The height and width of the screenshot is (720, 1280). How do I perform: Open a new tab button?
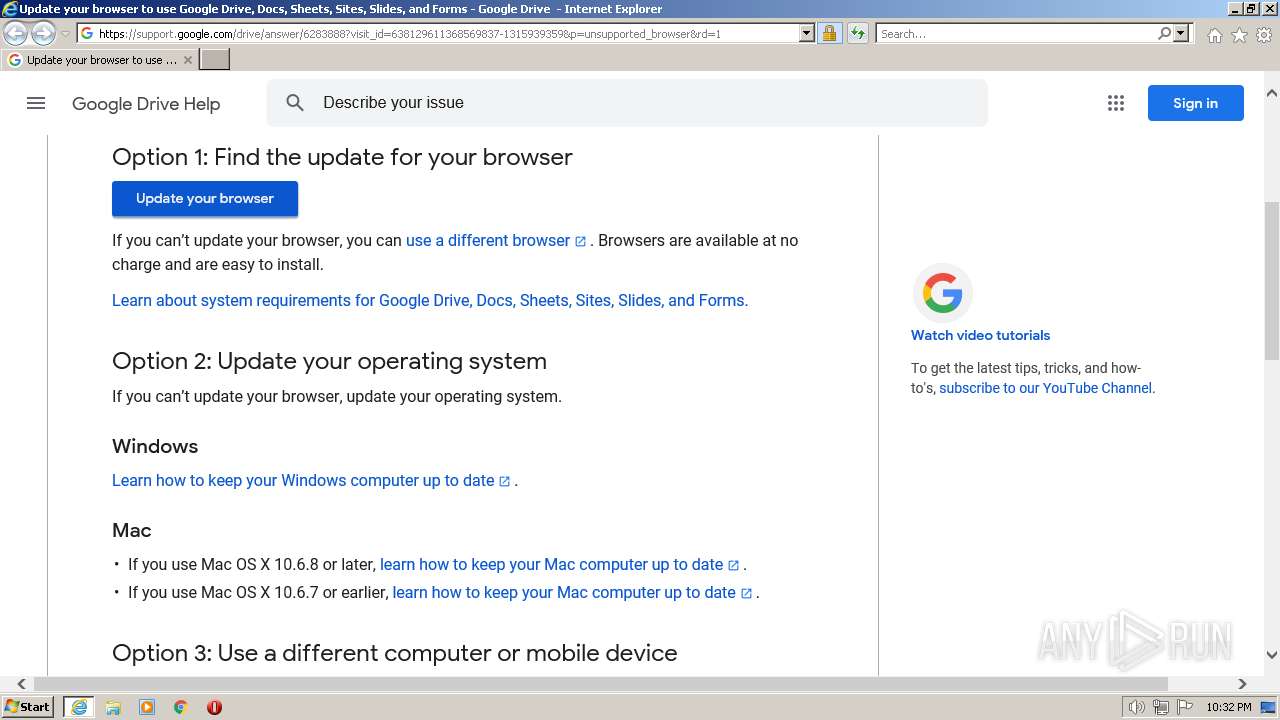point(215,60)
